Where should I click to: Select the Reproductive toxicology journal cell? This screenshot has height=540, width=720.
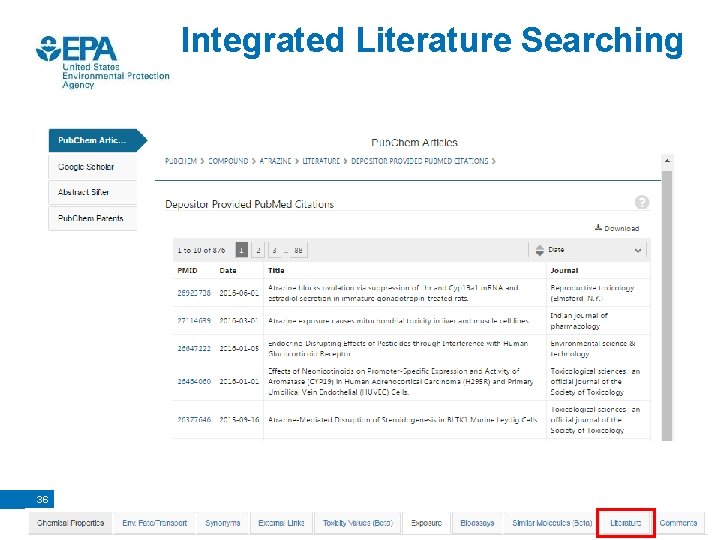click(x=592, y=293)
